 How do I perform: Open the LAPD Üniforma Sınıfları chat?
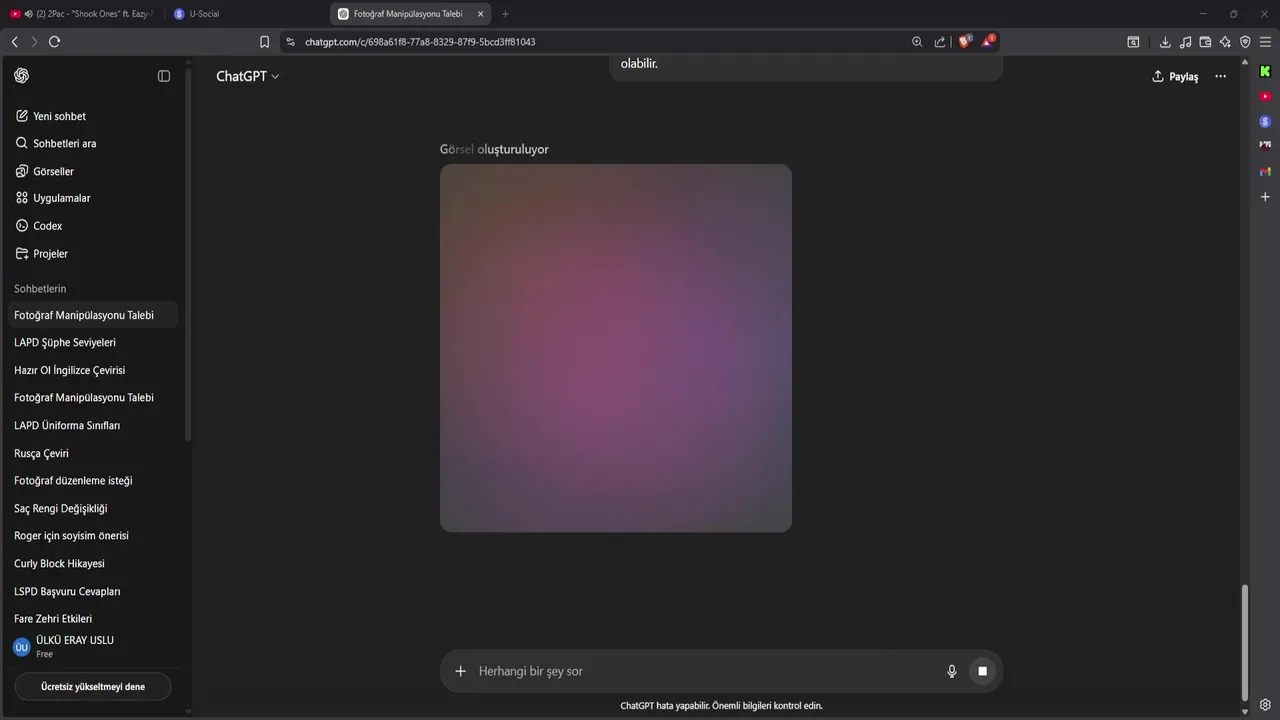[x=93, y=425]
